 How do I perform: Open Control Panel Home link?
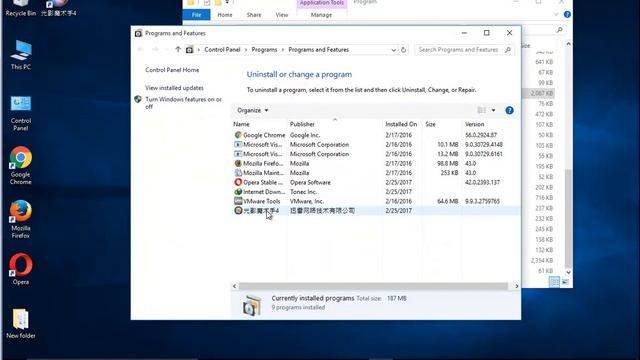[172, 70]
